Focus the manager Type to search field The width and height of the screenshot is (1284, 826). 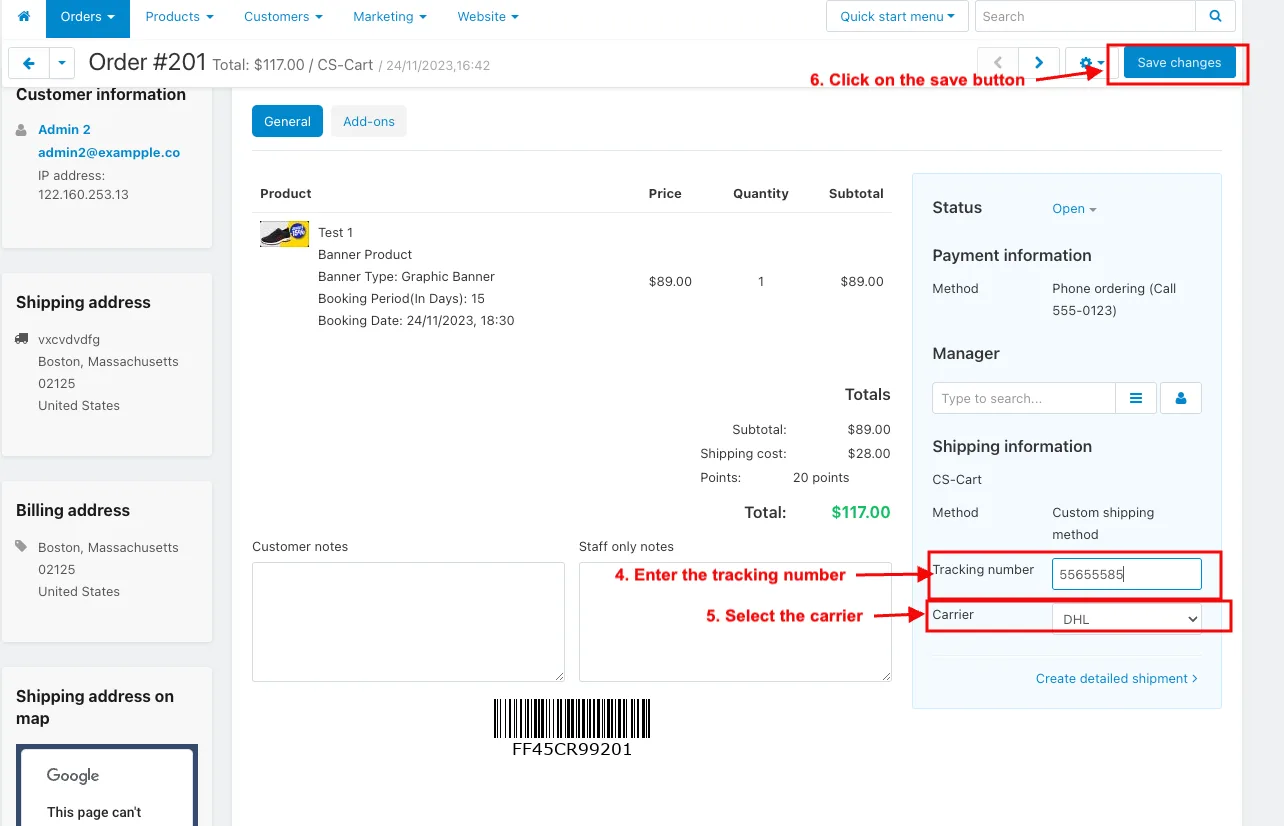click(x=1024, y=398)
